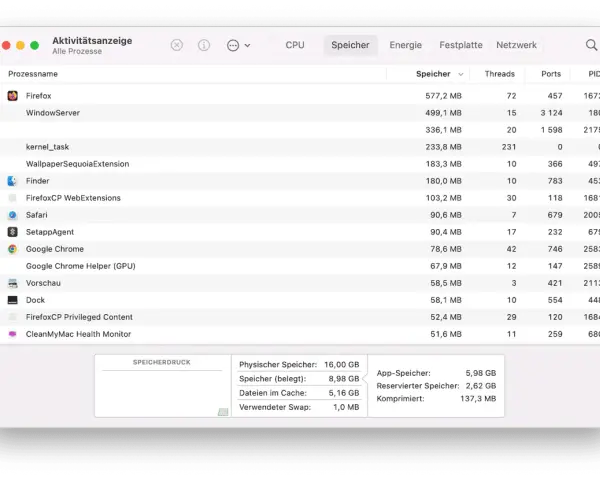Expand the chevron next to ellipsis icon
600x480 pixels.
[x=248, y=45]
